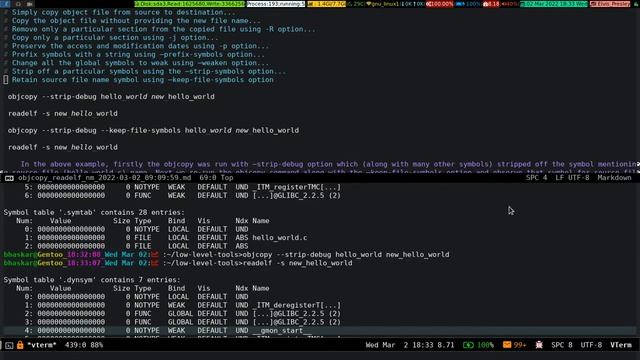Screen dimensions: 640x360
Task: Click the 439:0 88% position in the vterm modeline
Action: pos(84,345)
